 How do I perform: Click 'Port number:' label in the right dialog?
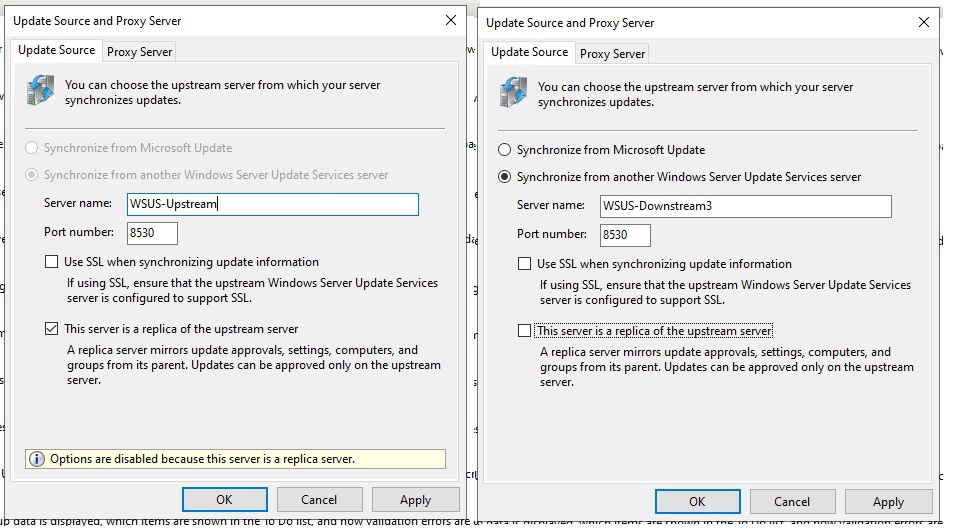[552, 234]
